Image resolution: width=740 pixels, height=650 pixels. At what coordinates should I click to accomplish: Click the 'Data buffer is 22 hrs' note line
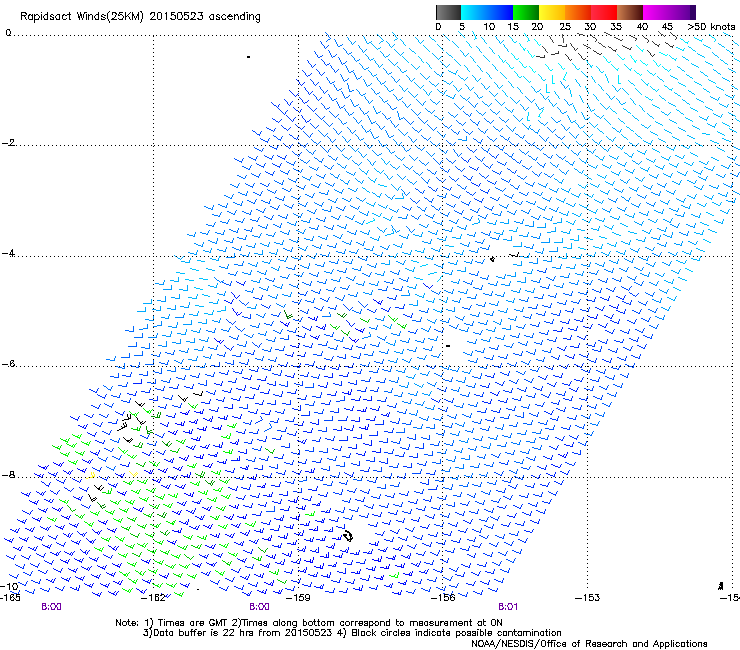pyautogui.click(x=352, y=633)
